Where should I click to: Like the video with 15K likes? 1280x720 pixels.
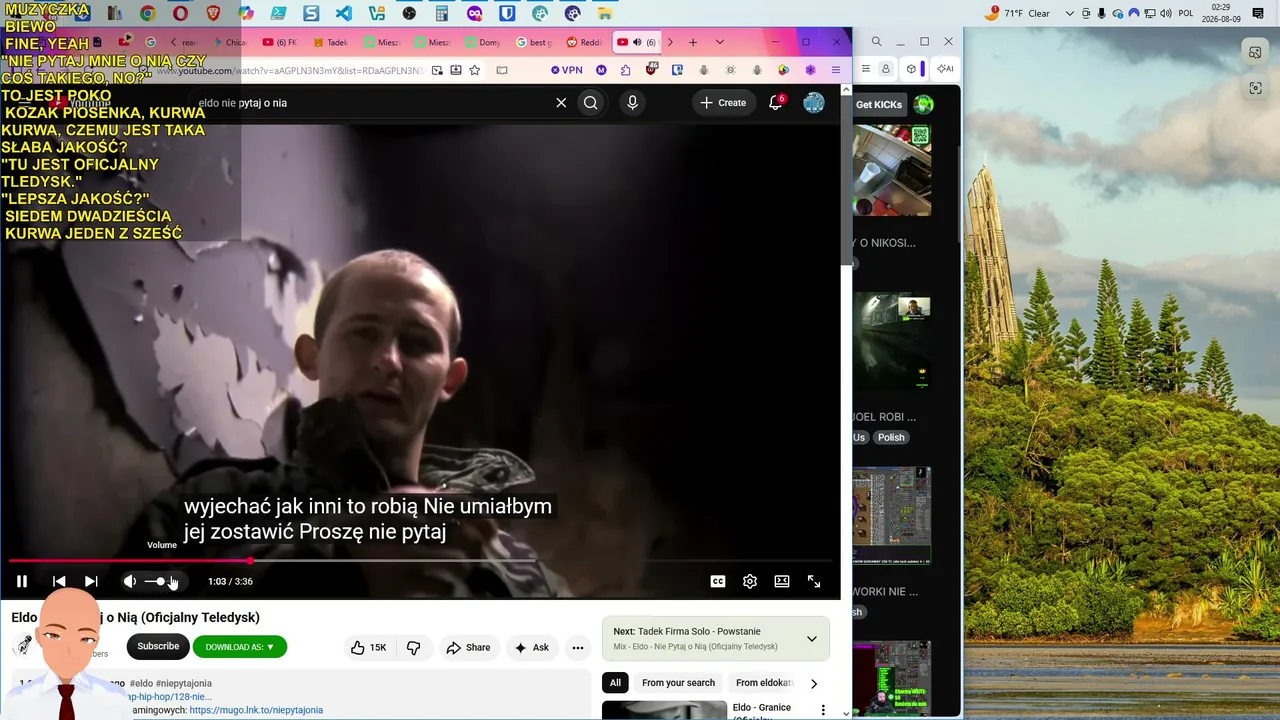click(x=368, y=648)
